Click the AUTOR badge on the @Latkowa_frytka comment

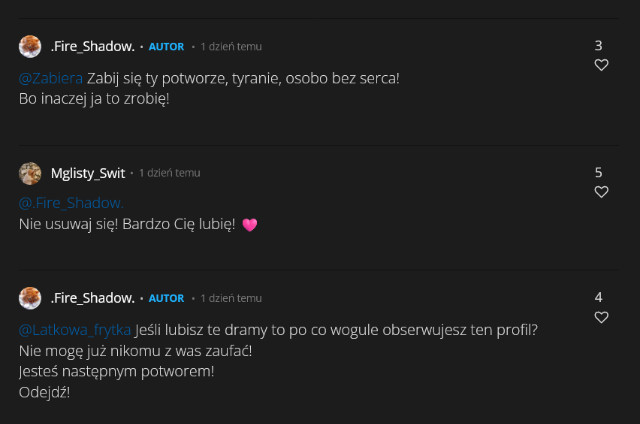166,299
